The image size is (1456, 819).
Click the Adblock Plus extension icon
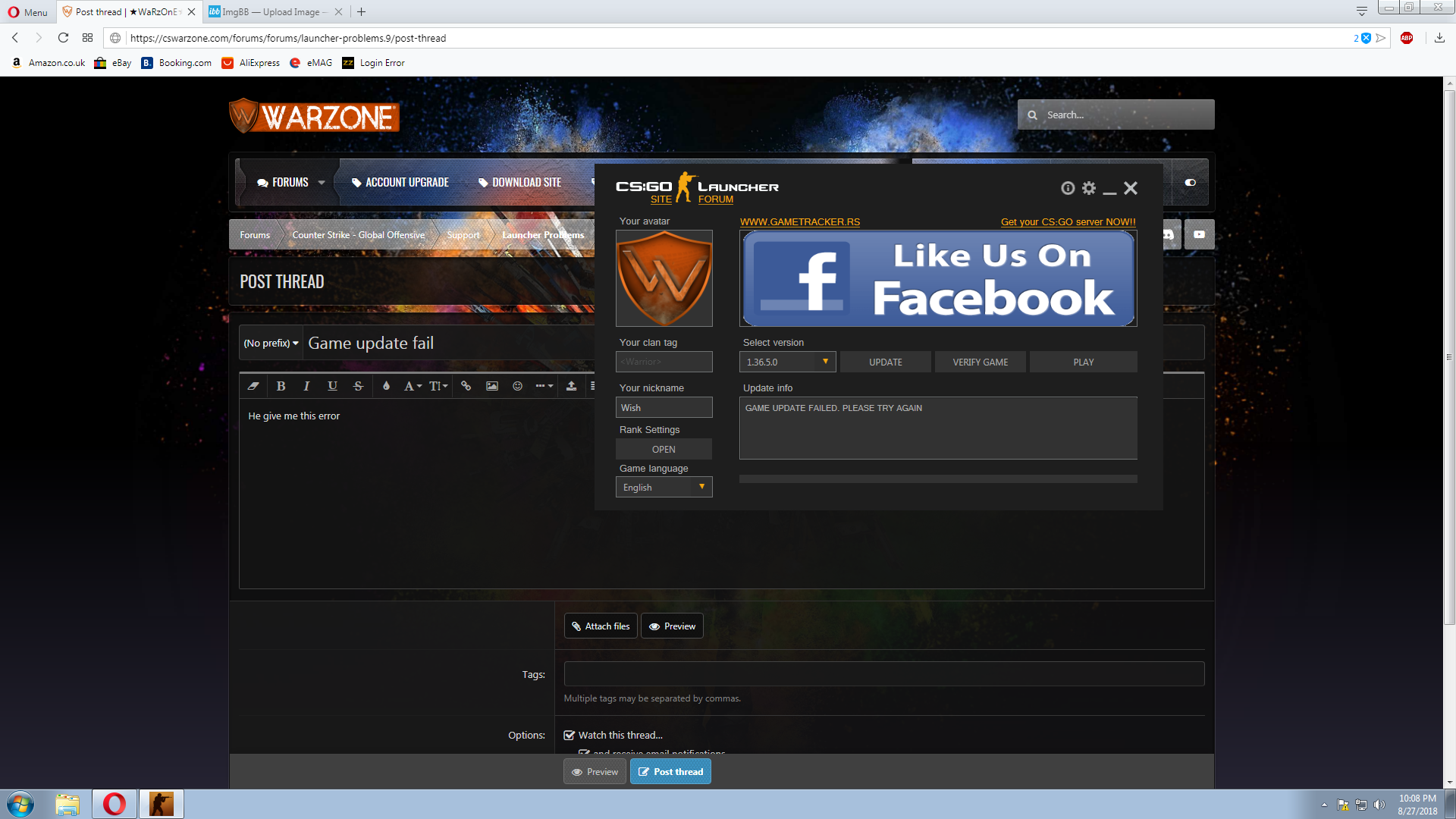pyautogui.click(x=1407, y=38)
